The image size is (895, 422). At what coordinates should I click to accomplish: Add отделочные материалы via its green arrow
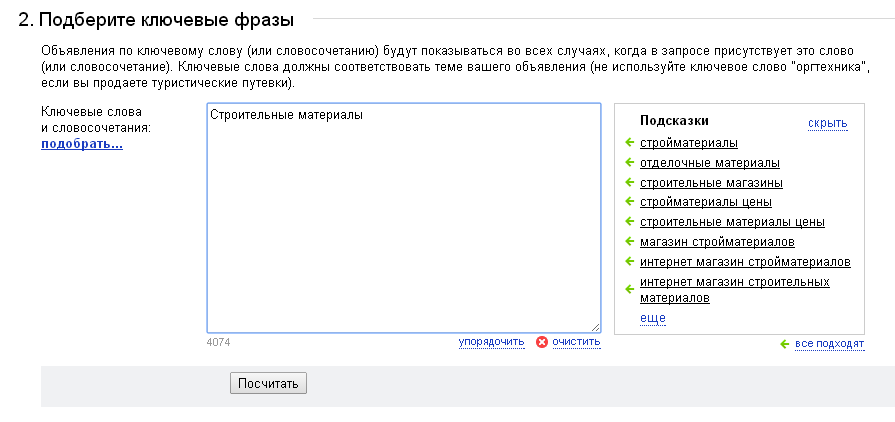(x=630, y=163)
